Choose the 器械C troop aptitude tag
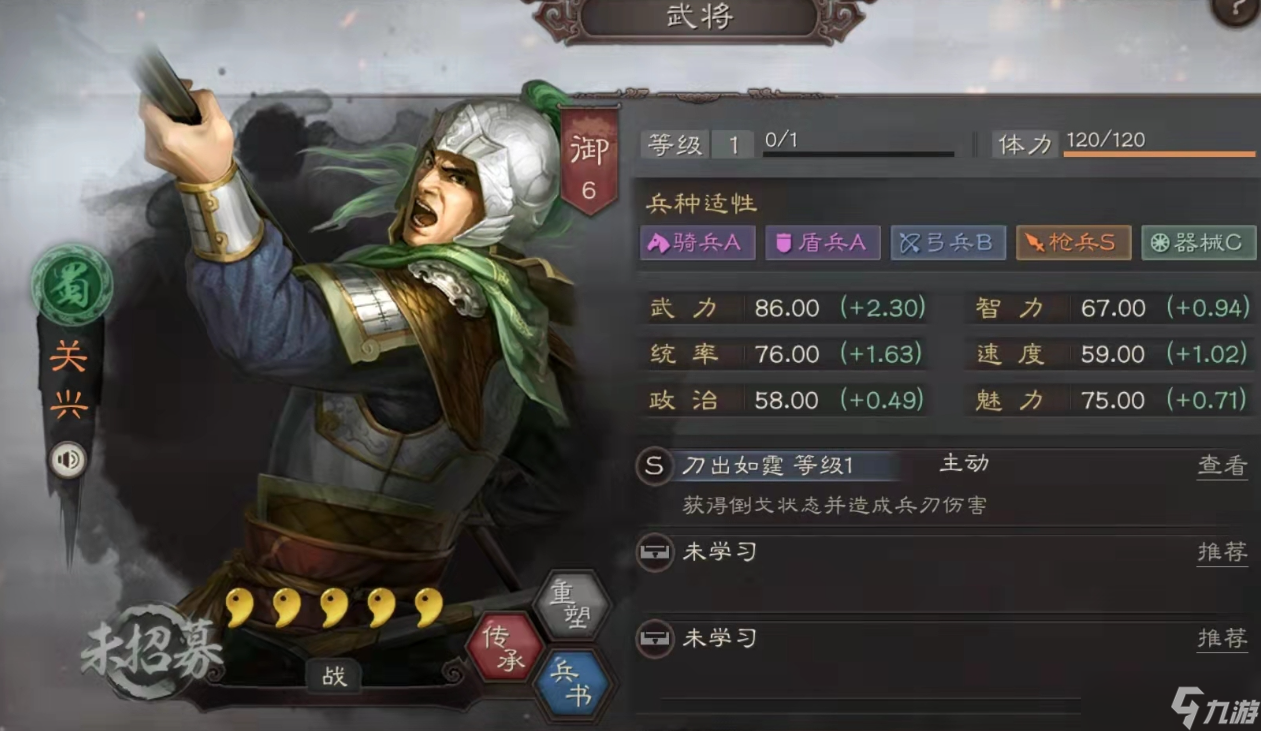1261x731 pixels. tap(1199, 243)
